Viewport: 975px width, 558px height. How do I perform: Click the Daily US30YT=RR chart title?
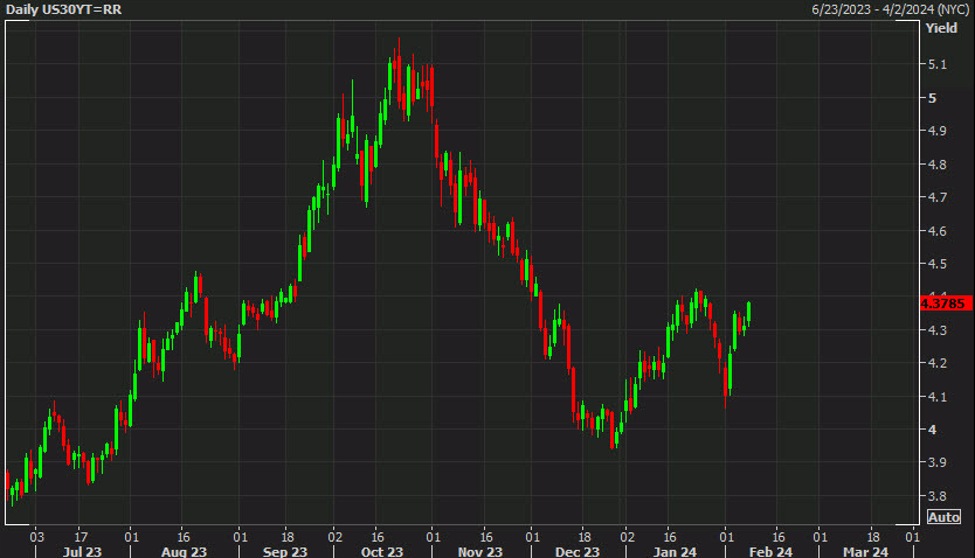click(63, 9)
